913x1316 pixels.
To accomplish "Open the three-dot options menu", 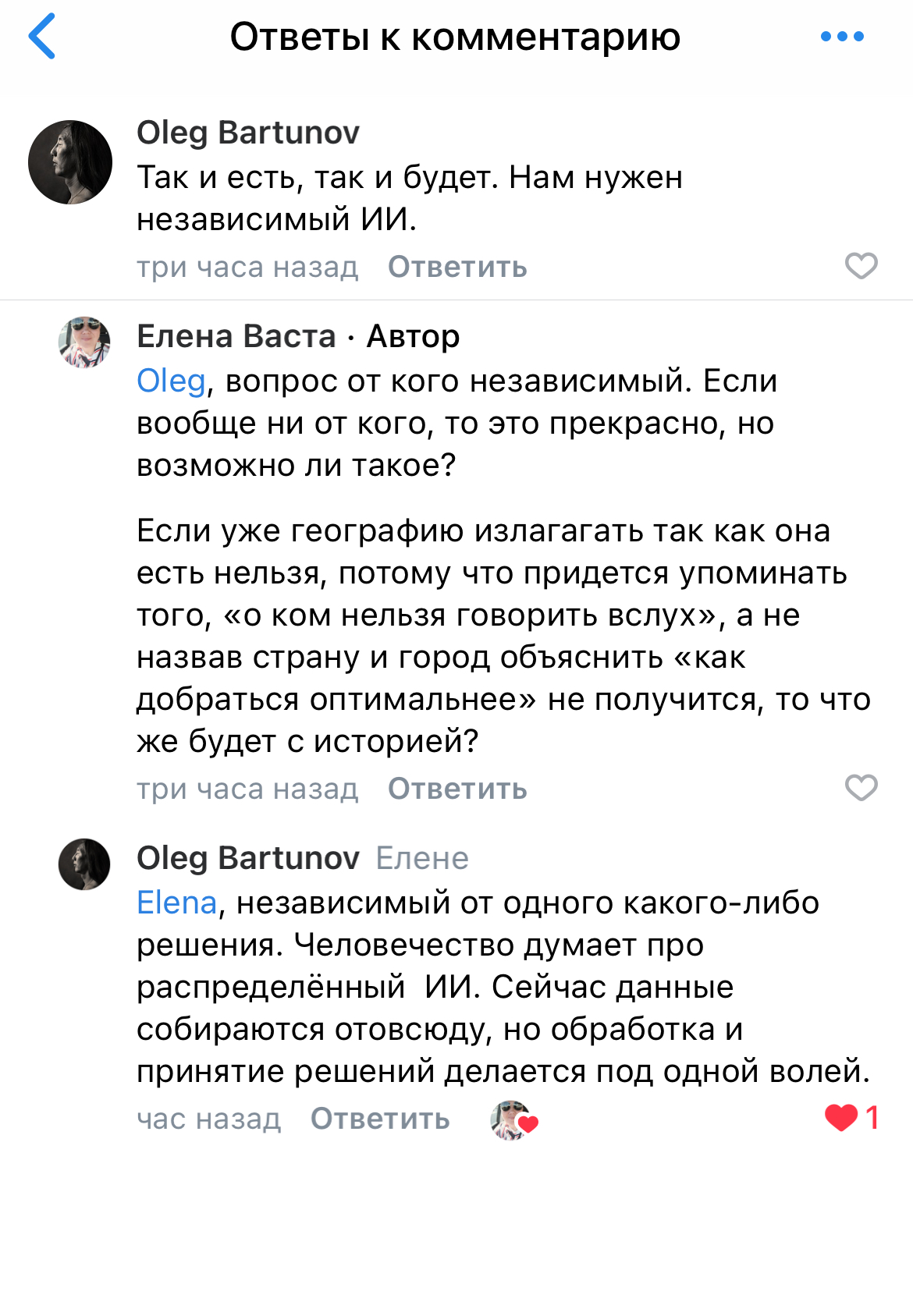I will [842, 37].
